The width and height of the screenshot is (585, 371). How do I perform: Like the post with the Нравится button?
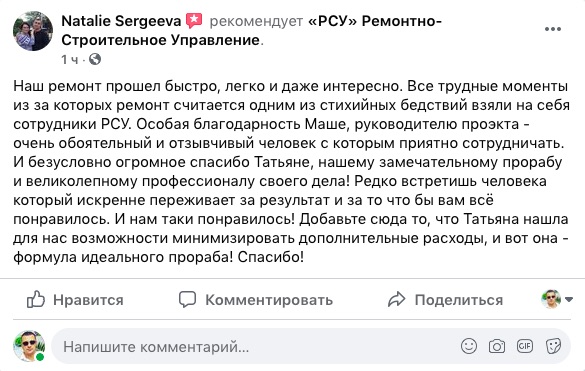(x=75, y=299)
